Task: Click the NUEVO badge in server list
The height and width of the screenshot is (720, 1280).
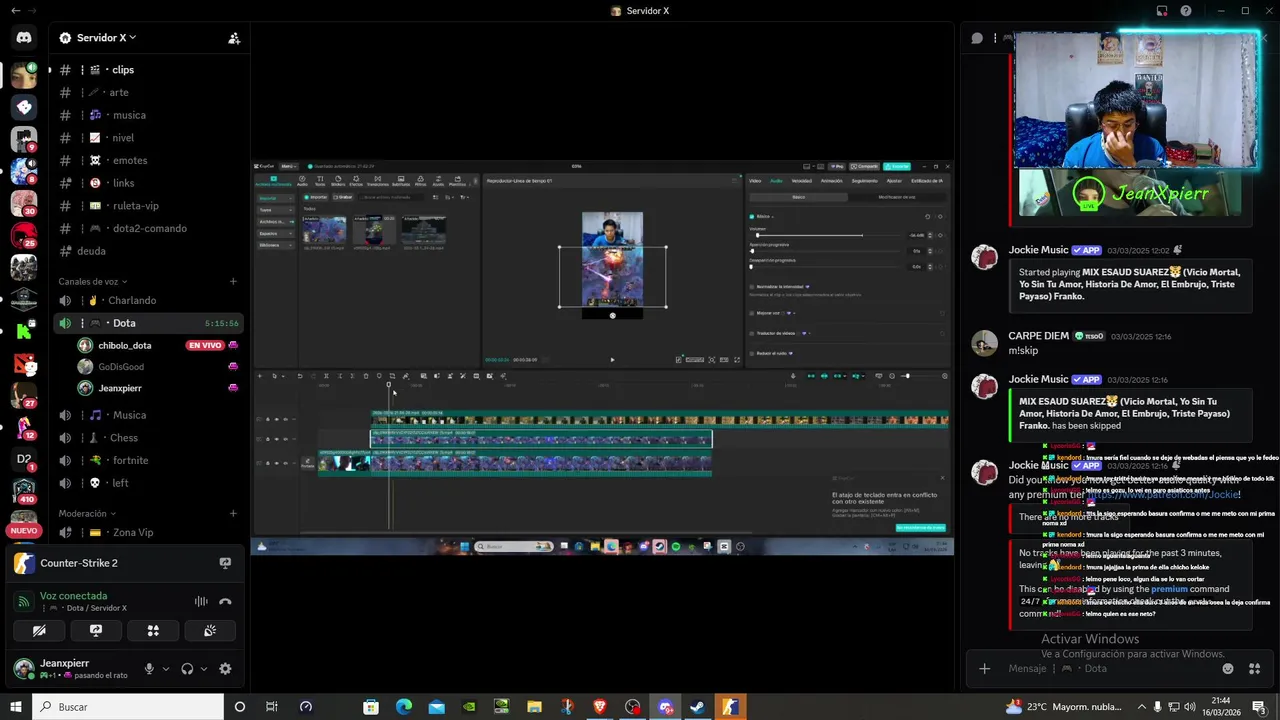Action: coord(24,531)
